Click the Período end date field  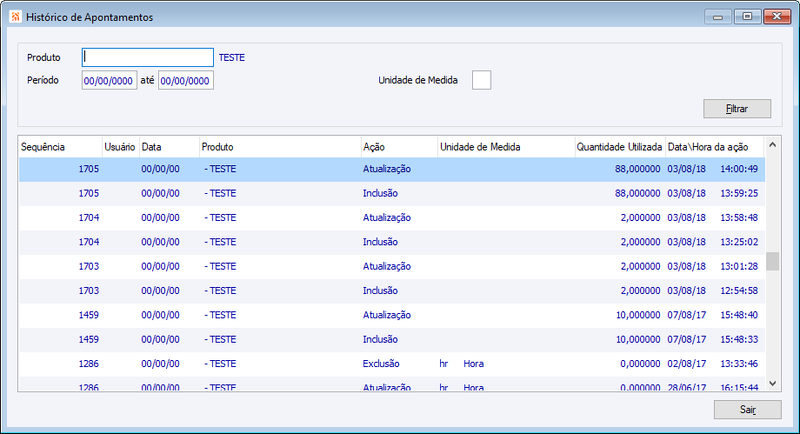tap(186, 81)
